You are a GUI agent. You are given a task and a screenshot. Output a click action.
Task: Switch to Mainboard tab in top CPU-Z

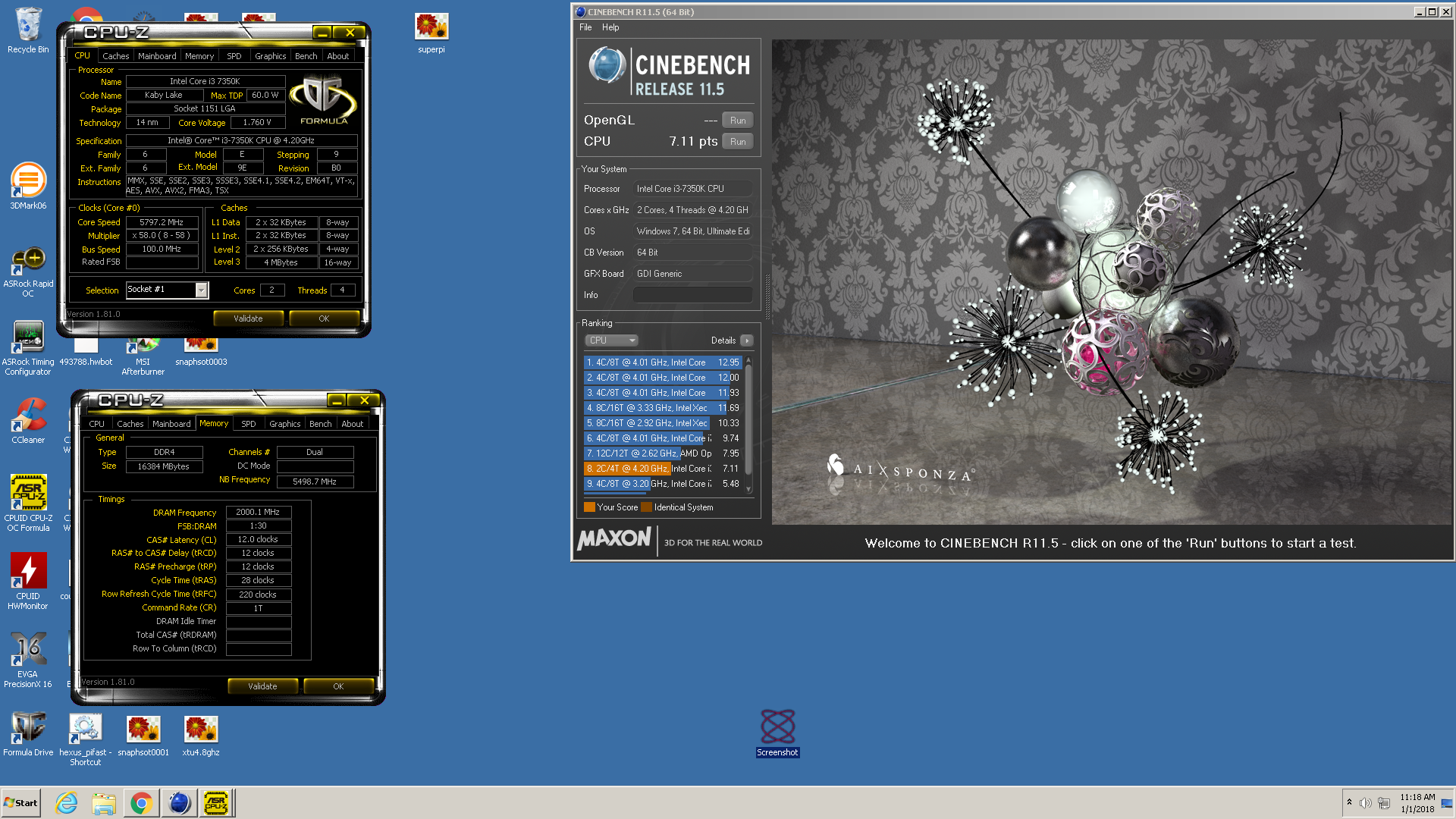[x=157, y=56]
